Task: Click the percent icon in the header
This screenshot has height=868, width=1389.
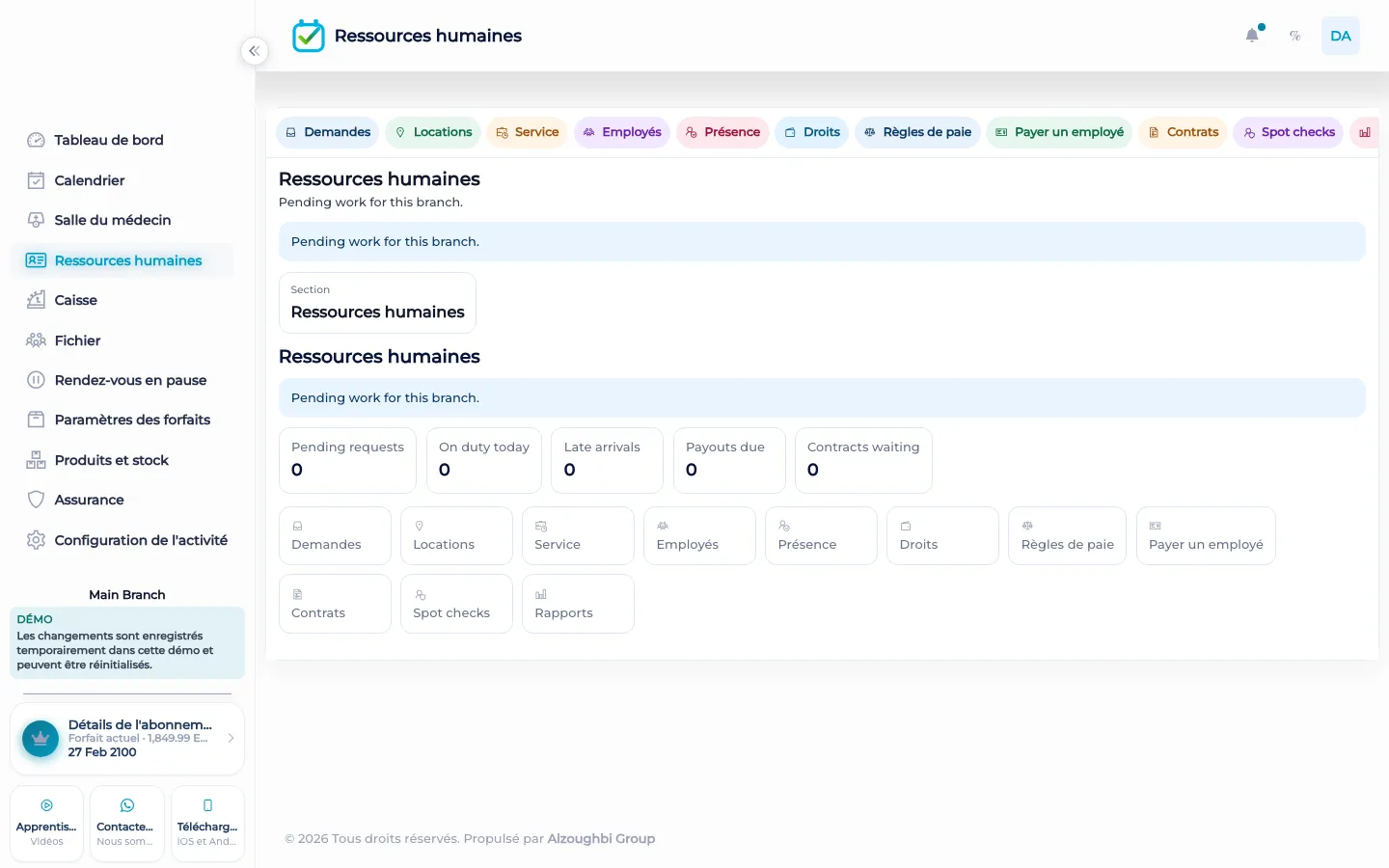Action: (1295, 36)
